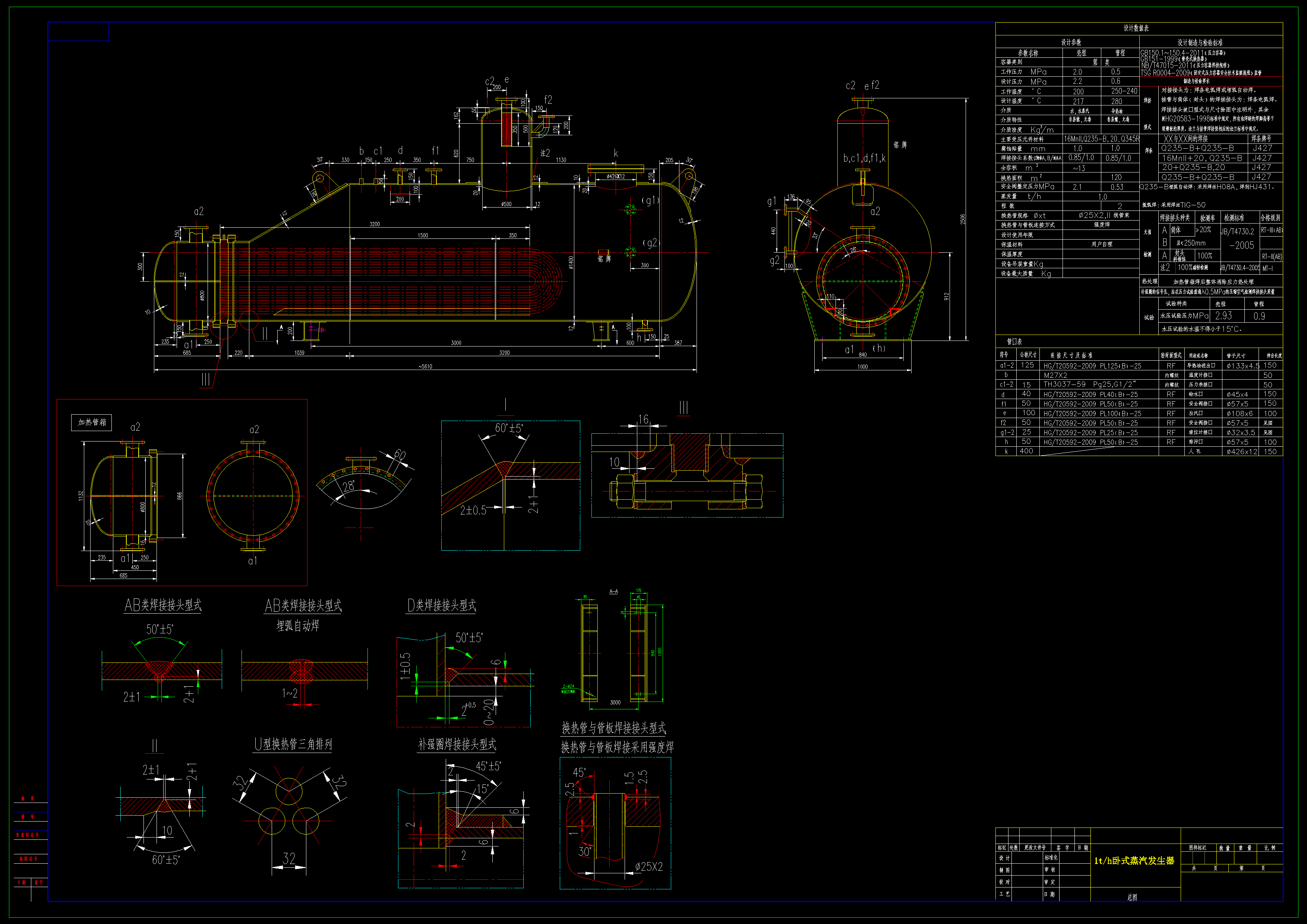
Task: Select the '压力表接口' nozzle name
Action: coord(1200,385)
